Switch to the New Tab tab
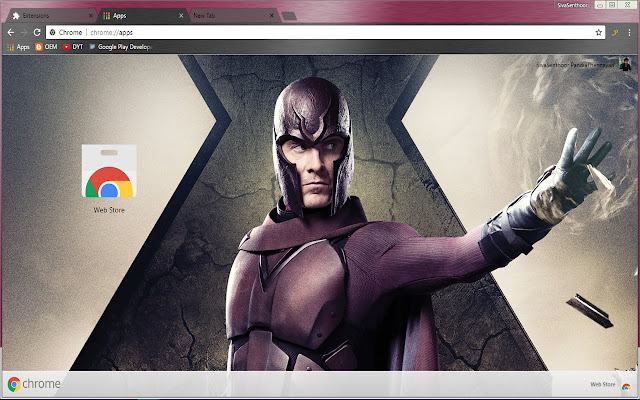640x400 pixels. [231, 16]
